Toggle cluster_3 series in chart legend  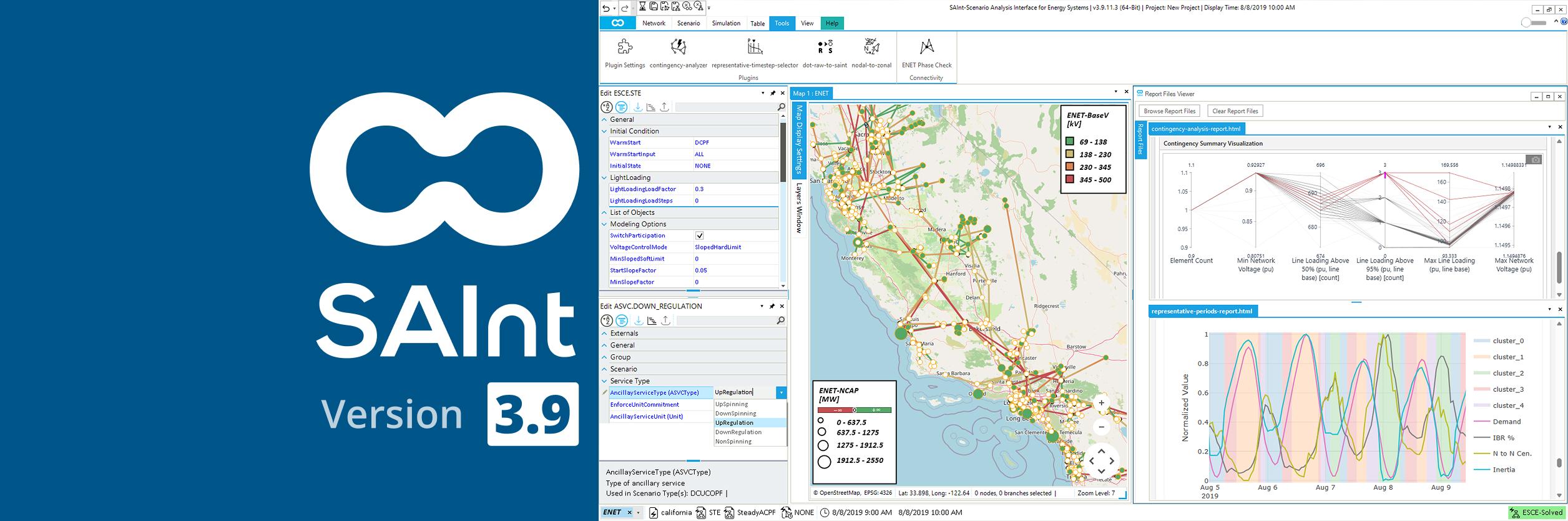(1498, 389)
